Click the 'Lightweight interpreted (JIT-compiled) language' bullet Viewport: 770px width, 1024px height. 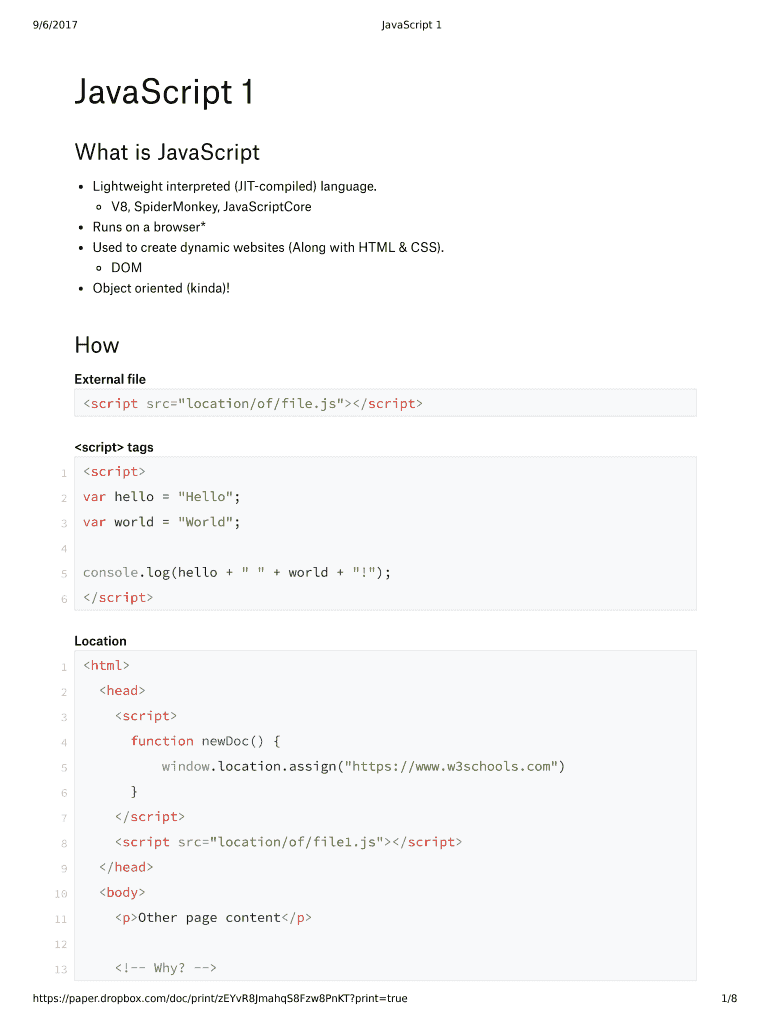click(x=235, y=186)
